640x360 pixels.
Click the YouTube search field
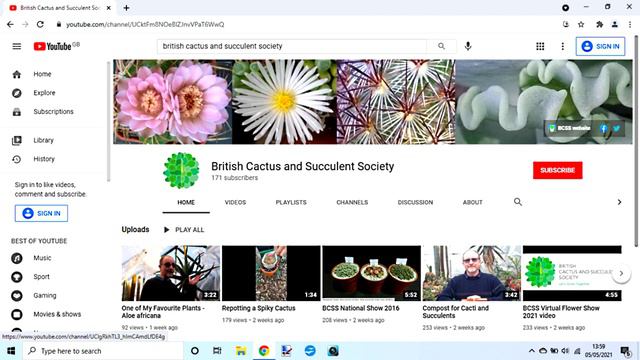point(292,46)
